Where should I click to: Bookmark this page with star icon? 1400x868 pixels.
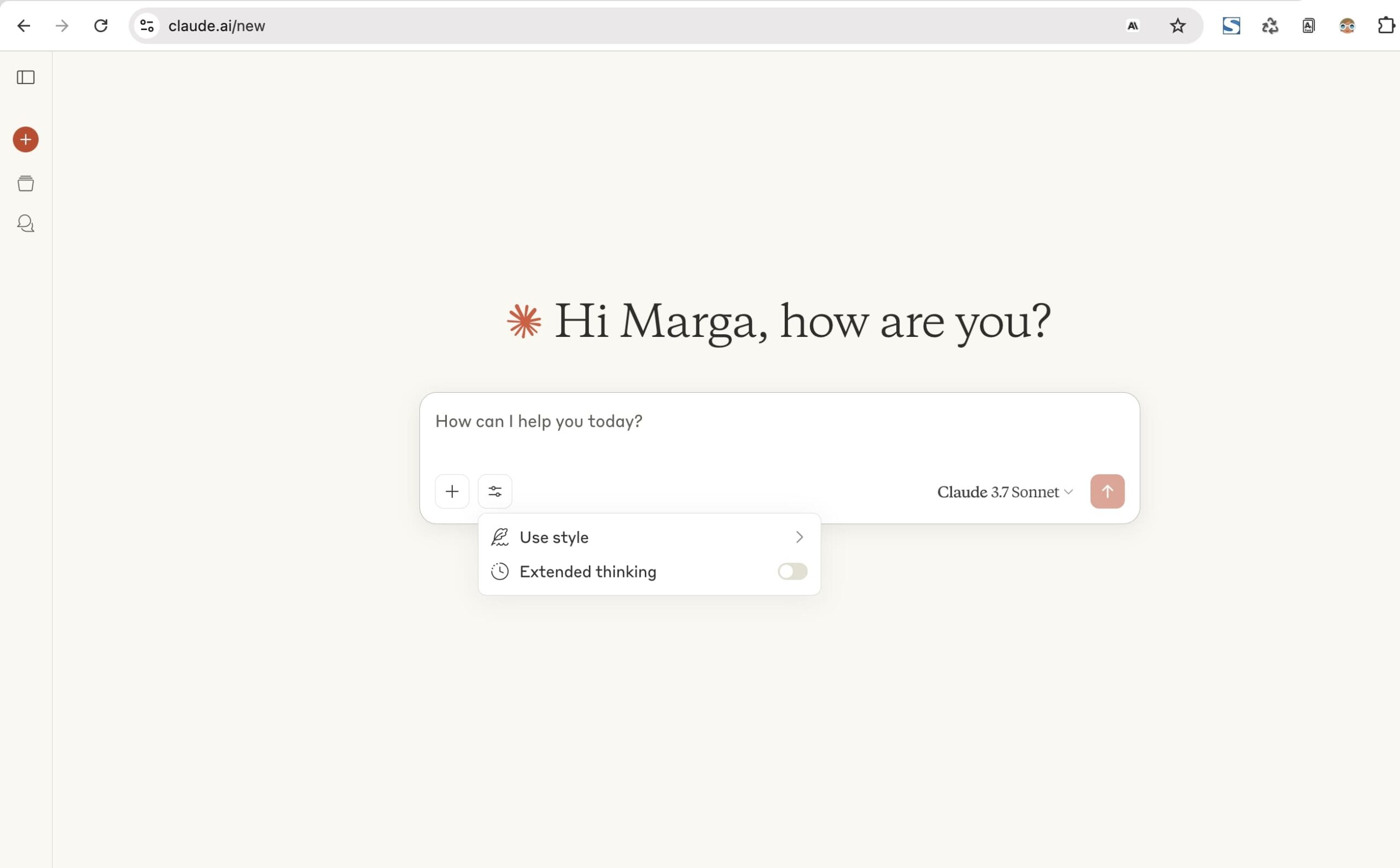point(1177,26)
